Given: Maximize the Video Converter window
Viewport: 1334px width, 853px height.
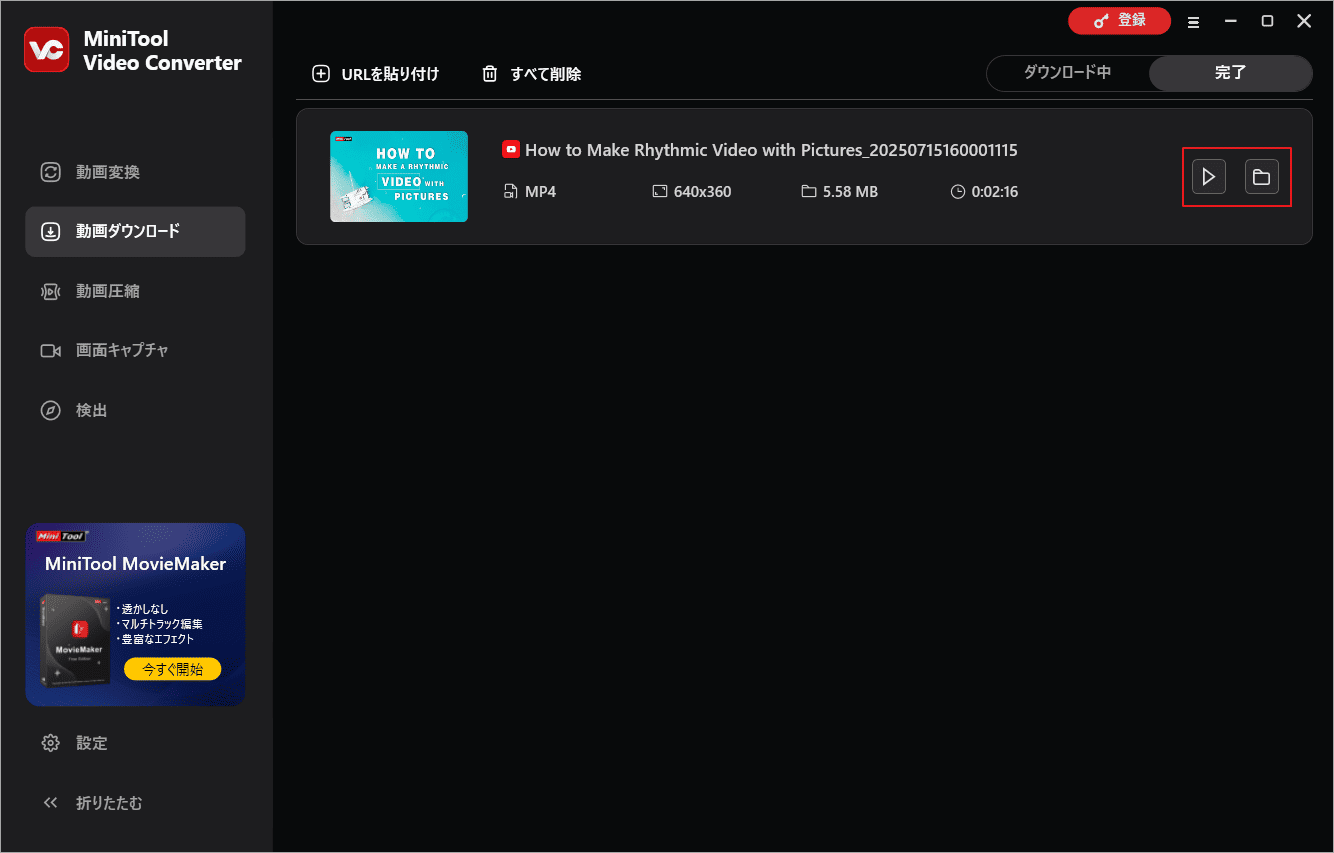Looking at the screenshot, I should click(1267, 21).
